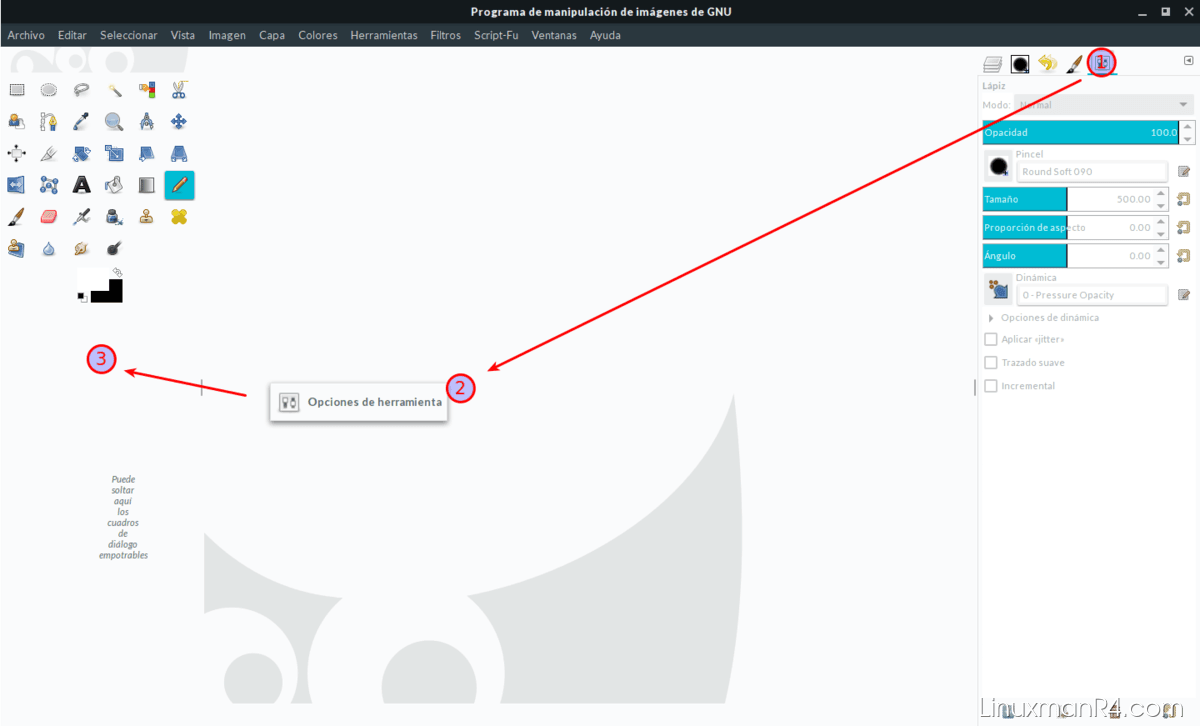This screenshot has height=726, width=1200.
Task: Toggle the Trazado suave checkbox
Action: pyautogui.click(x=991, y=362)
